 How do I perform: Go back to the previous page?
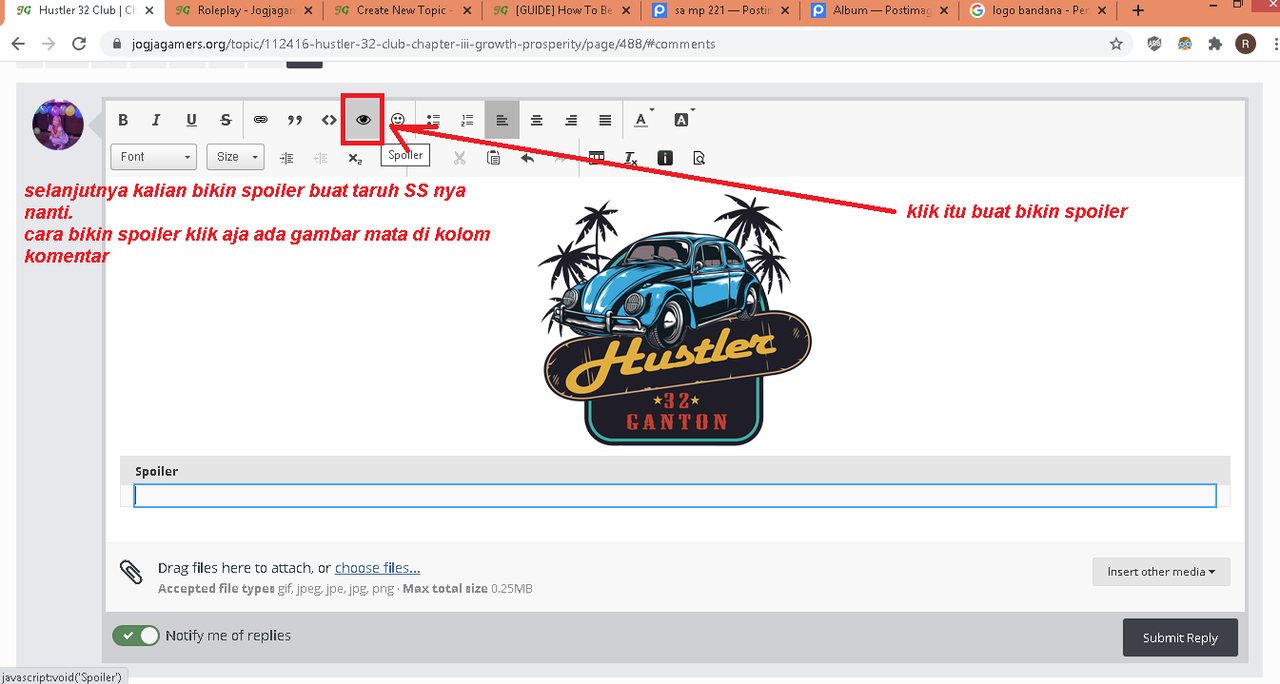[x=18, y=44]
